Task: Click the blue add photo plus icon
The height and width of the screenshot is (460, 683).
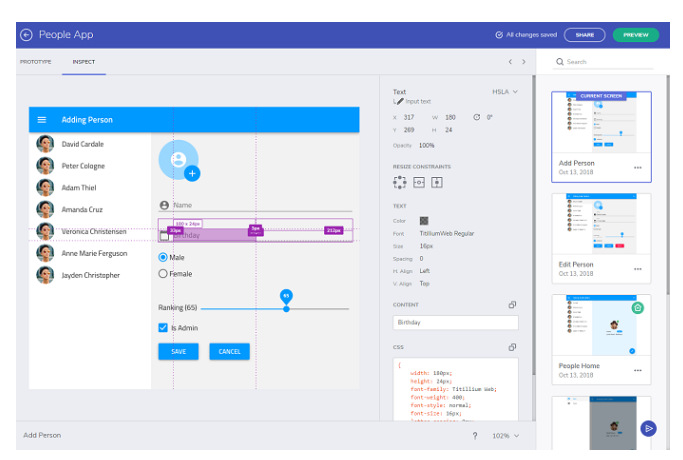Action: pyautogui.click(x=192, y=174)
